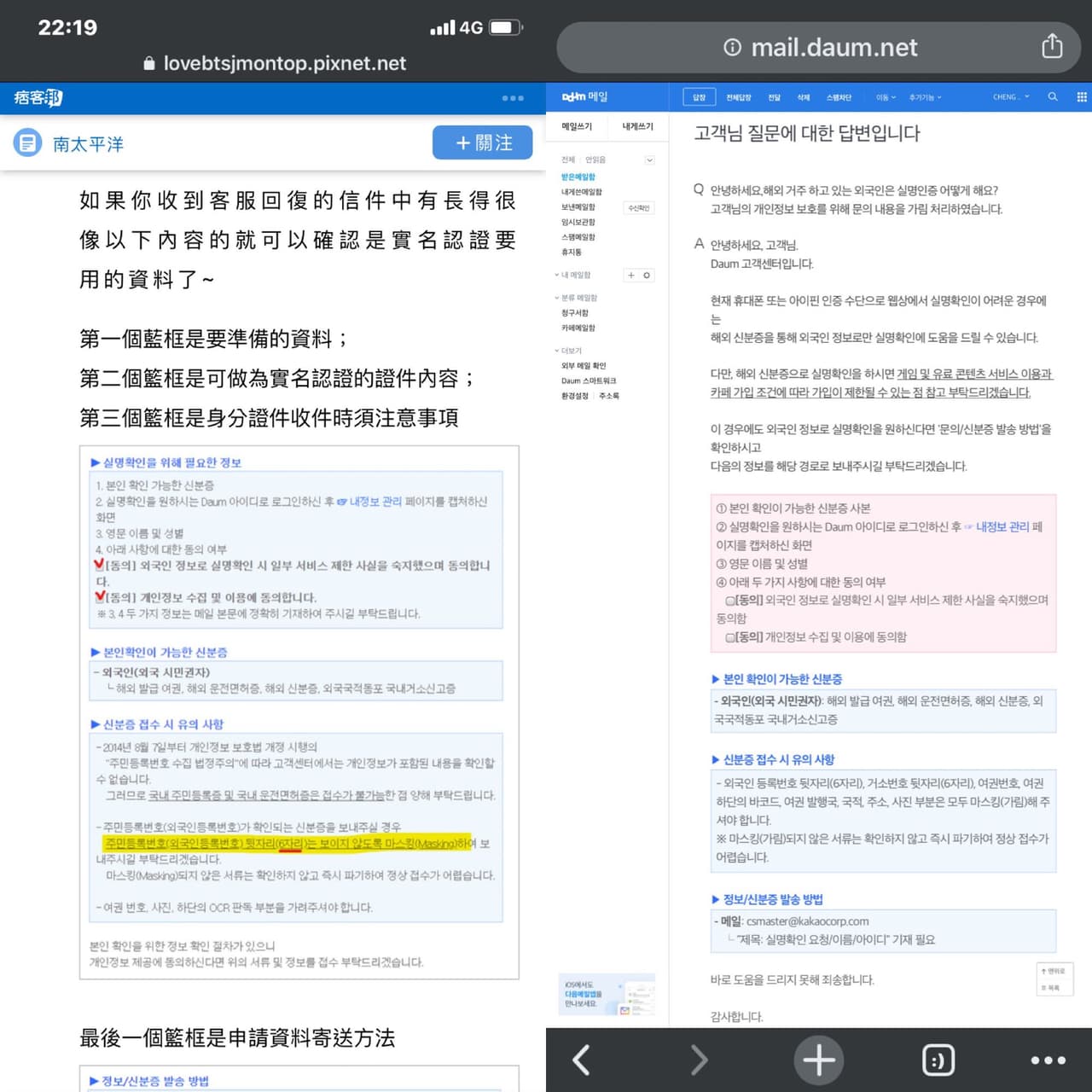Click the Daum 메일 logo

point(584,97)
